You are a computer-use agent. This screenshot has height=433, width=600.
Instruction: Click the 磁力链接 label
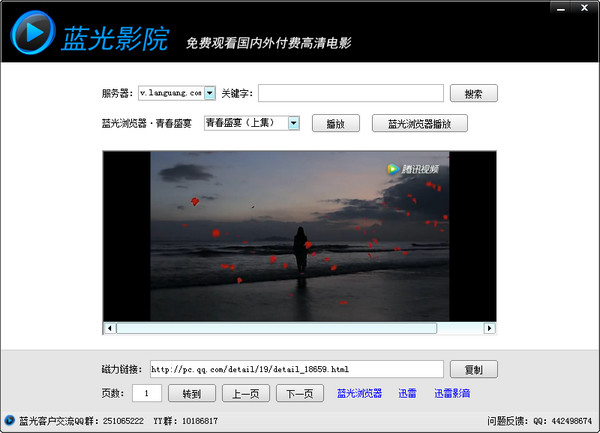click(121, 369)
